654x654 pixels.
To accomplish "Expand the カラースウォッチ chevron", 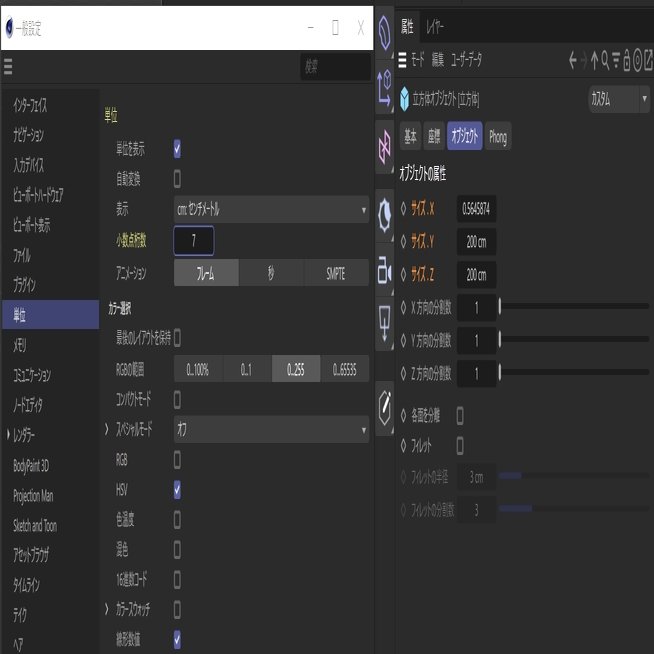I will pos(106,610).
